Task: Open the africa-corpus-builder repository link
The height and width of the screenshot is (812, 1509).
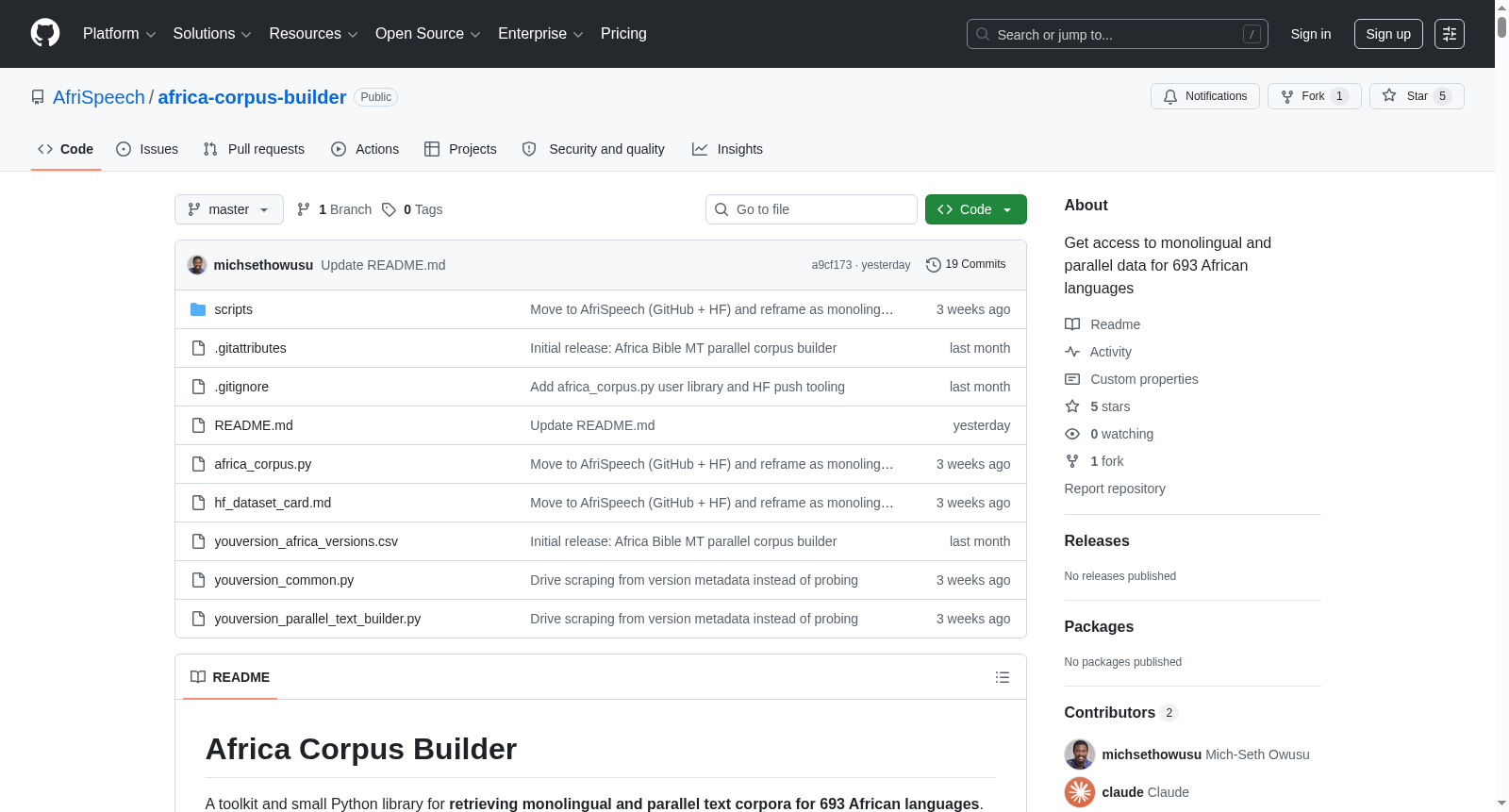Action: pos(252,97)
